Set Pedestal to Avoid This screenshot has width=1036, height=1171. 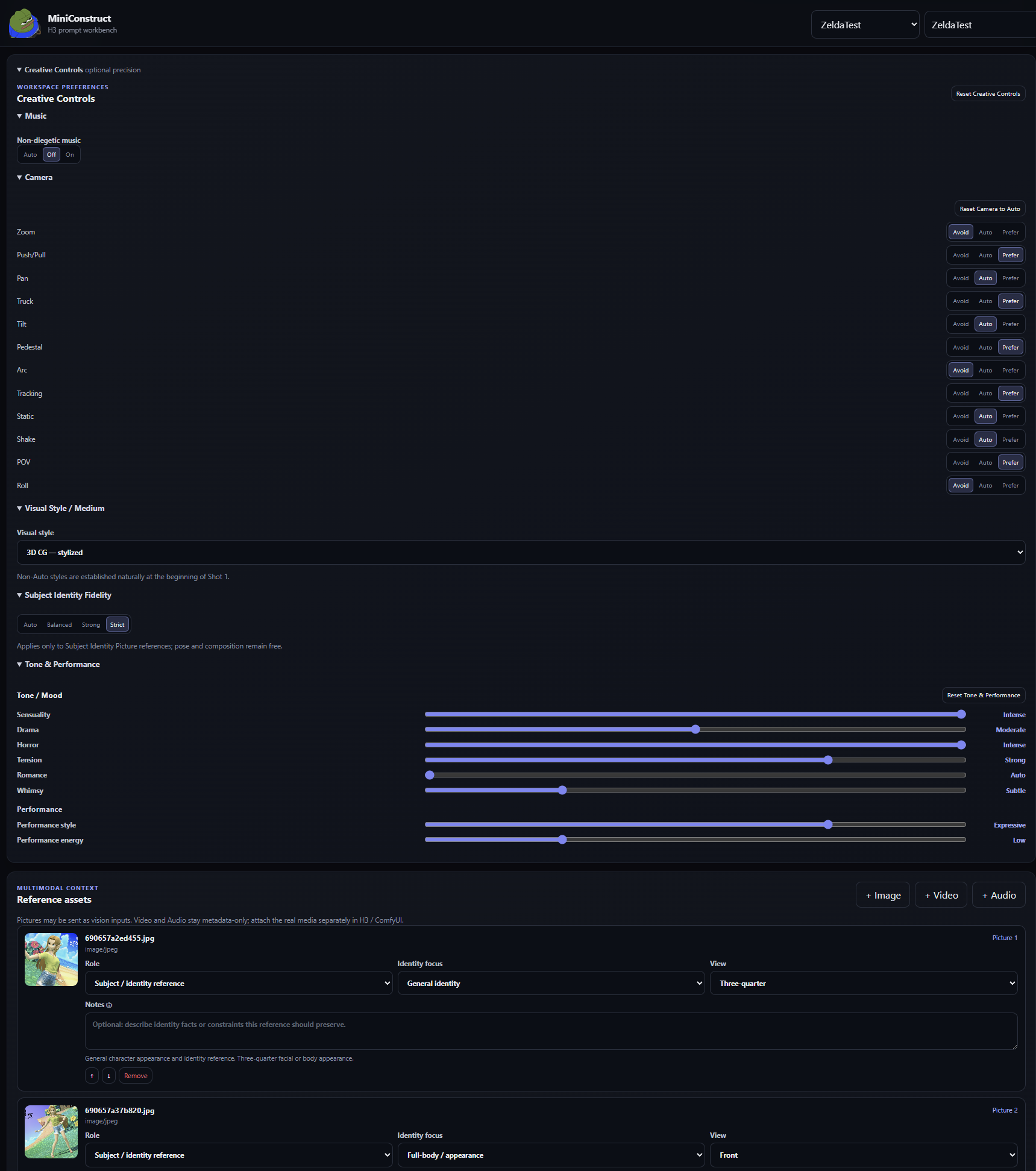tap(961, 348)
